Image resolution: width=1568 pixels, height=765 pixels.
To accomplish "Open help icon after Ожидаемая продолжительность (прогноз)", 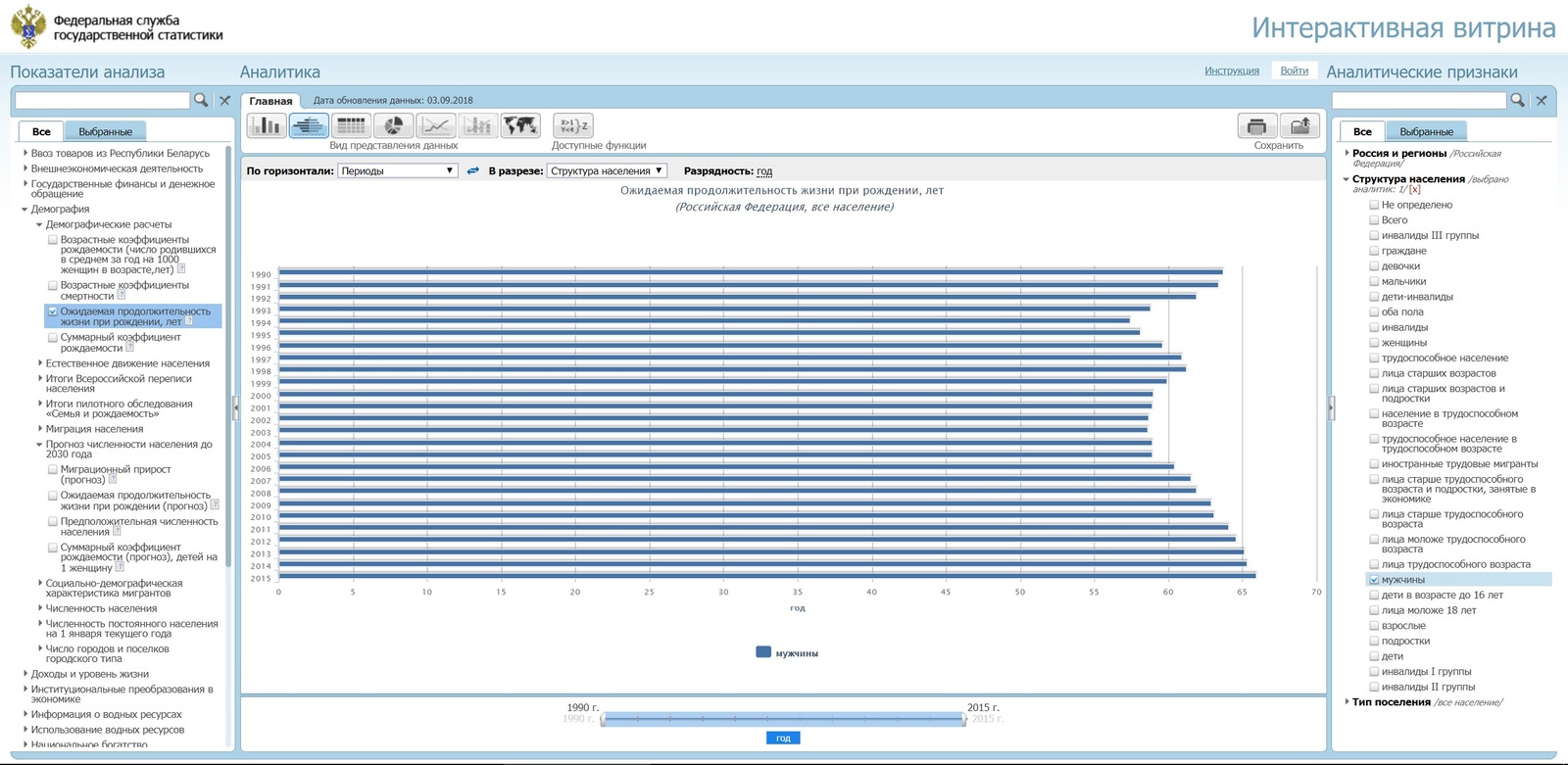I will pos(215,505).
